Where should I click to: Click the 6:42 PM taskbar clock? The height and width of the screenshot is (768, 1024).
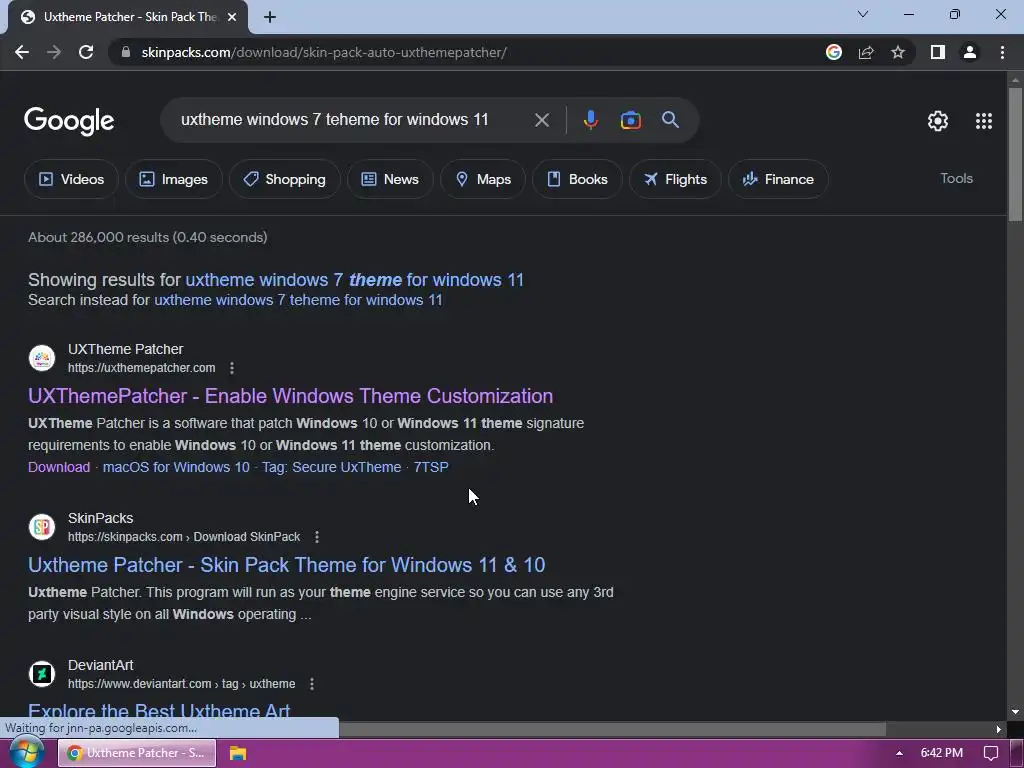941,753
